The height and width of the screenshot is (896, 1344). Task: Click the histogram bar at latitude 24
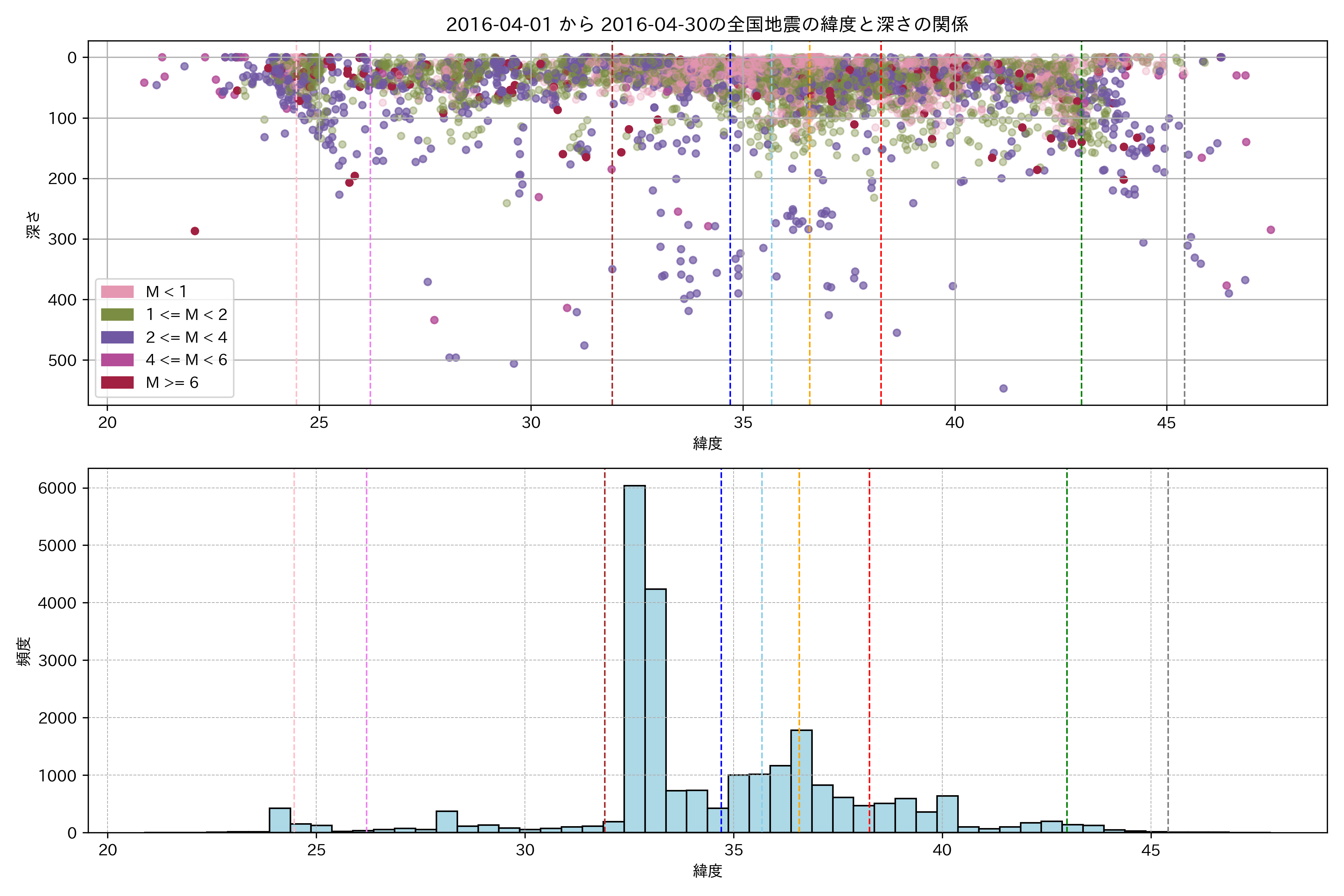(x=280, y=821)
